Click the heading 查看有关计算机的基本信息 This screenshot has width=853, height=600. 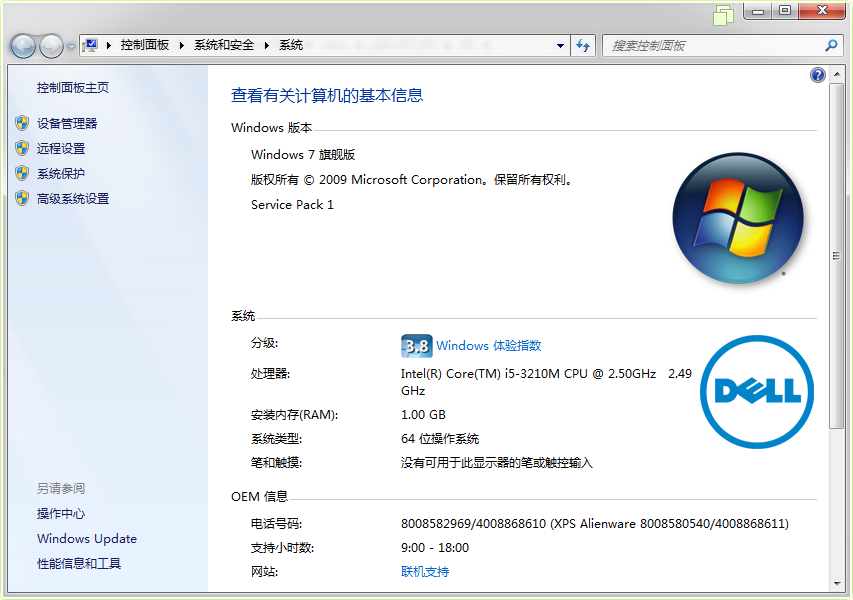pos(327,96)
